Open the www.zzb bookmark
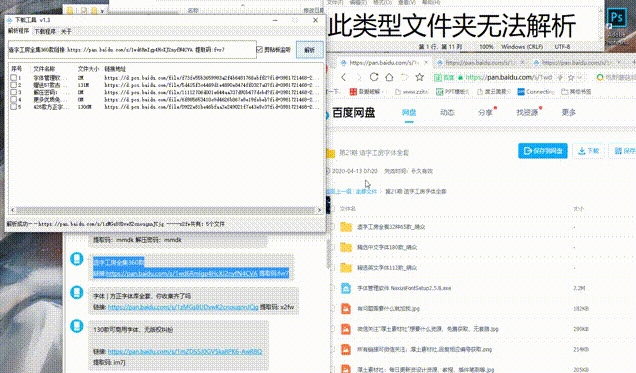636x373 pixels. pyautogui.click(x=412, y=92)
